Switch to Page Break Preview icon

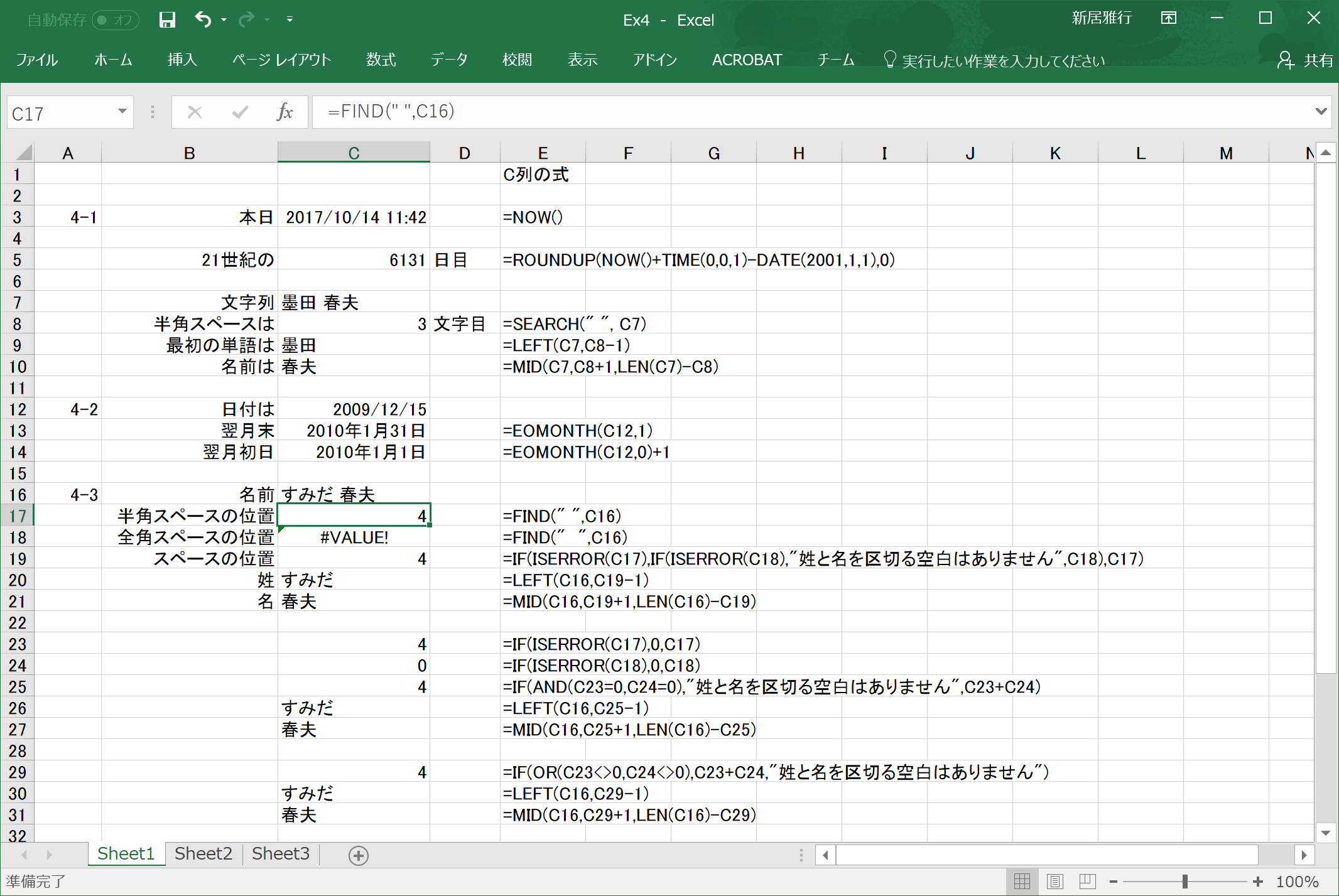click(1087, 882)
